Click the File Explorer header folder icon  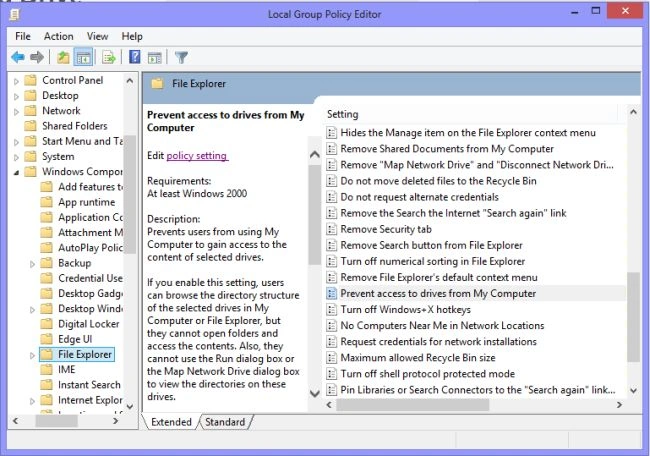point(157,84)
